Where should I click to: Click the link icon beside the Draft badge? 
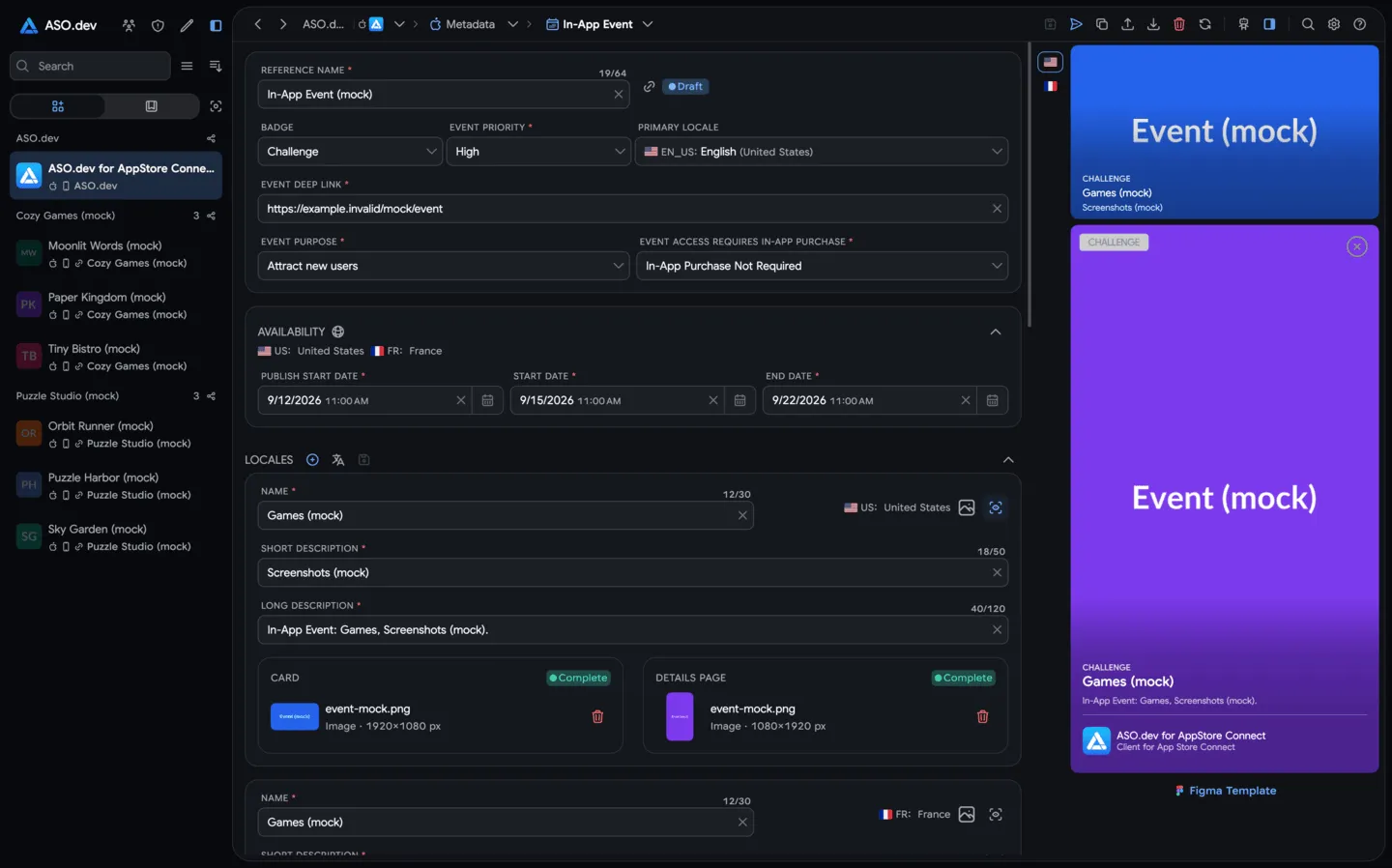tap(650, 86)
